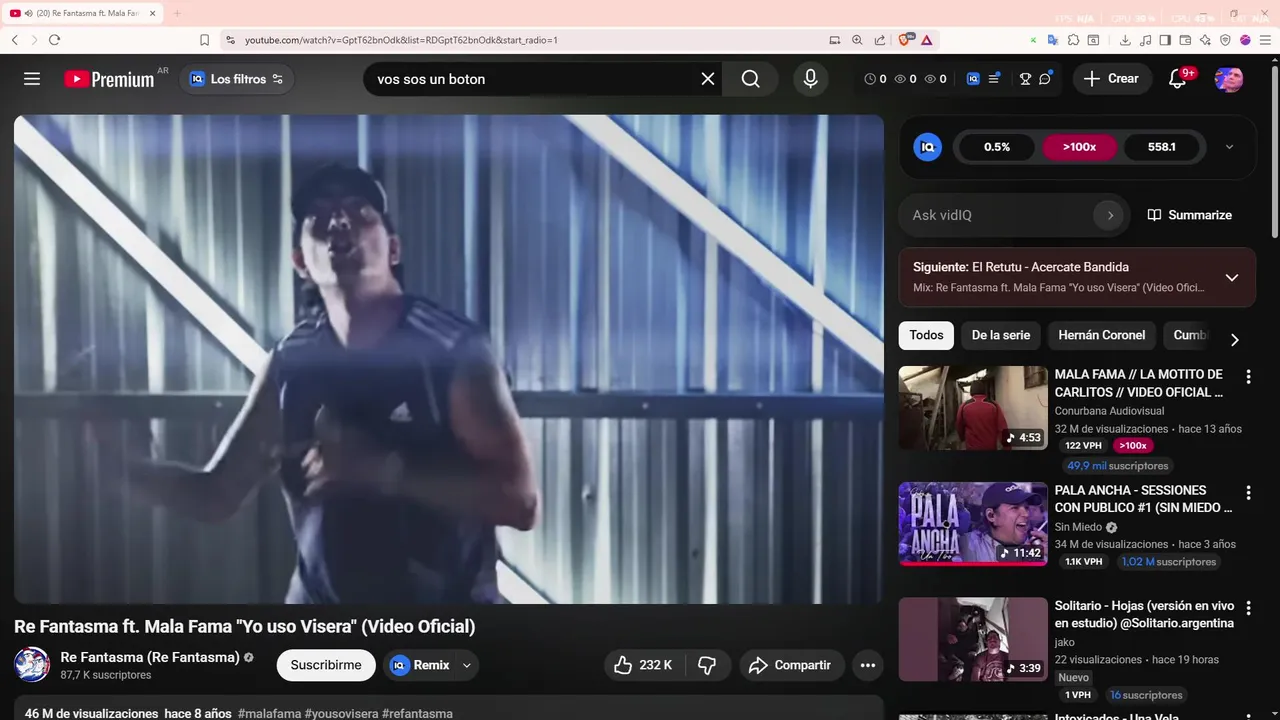Image resolution: width=1280 pixels, height=720 pixels.
Task: Open the Conurbana Audiovisual channel link
Action: [1109, 411]
